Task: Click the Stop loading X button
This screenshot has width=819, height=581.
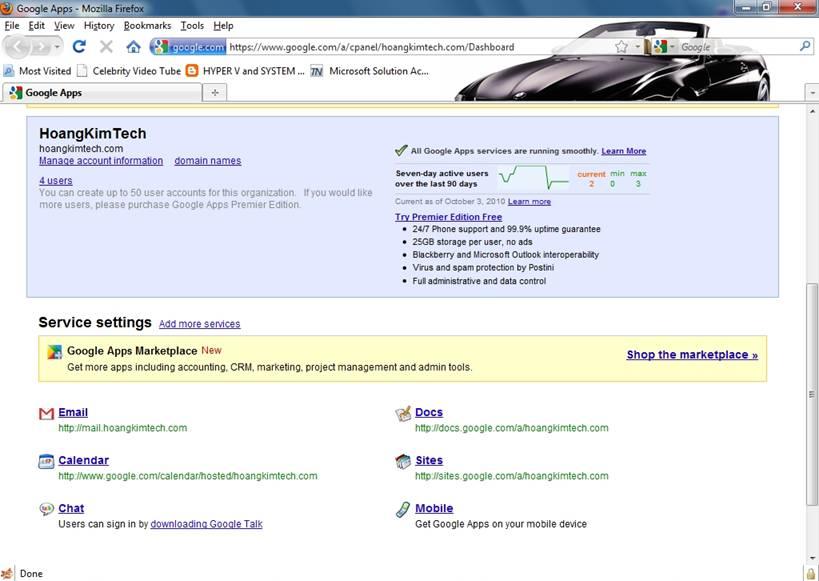Action: (x=106, y=47)
